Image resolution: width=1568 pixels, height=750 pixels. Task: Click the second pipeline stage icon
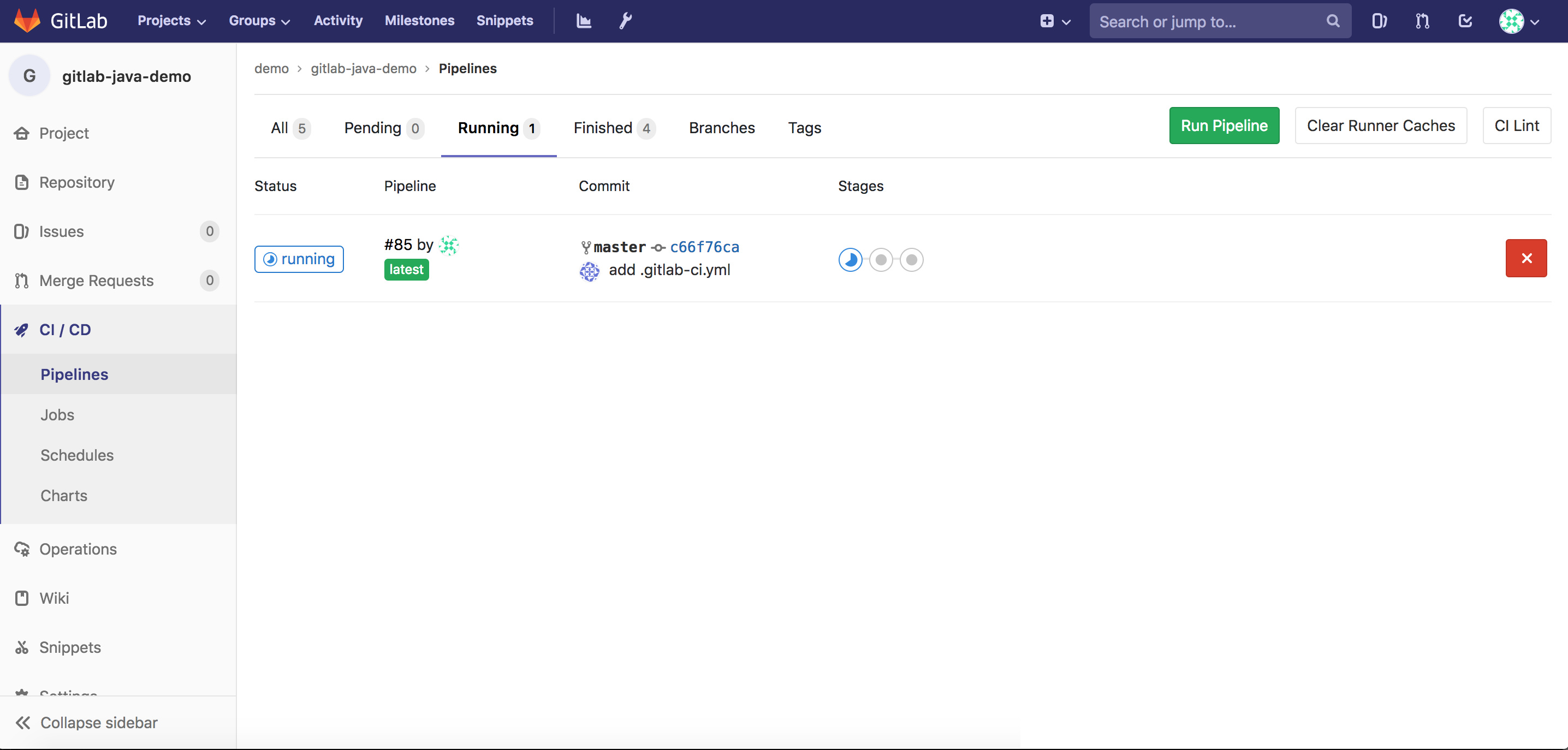click(x=881, y=260)
